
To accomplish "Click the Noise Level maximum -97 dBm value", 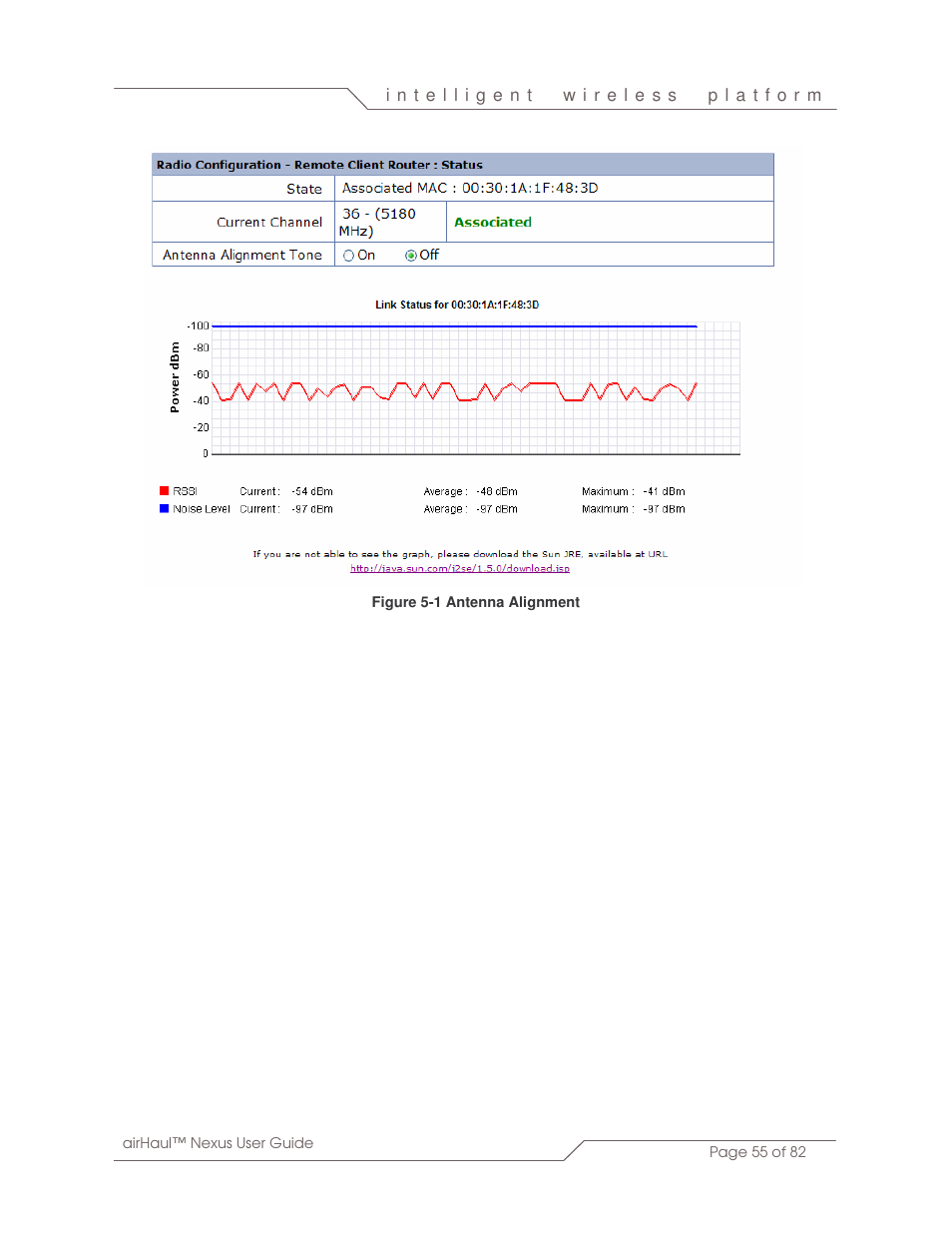I will 665,509.
